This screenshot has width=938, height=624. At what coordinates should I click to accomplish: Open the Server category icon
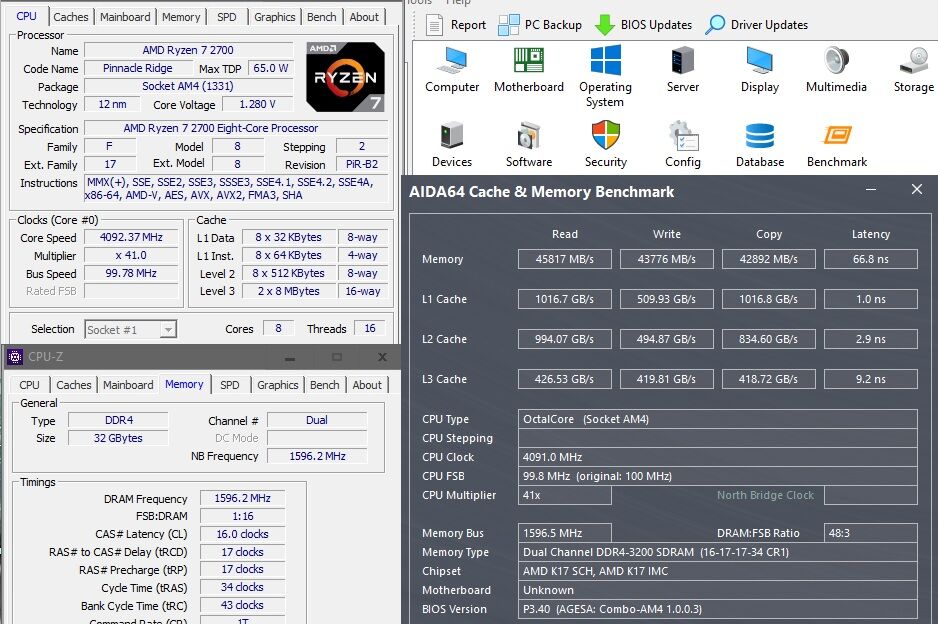[683, 69]
